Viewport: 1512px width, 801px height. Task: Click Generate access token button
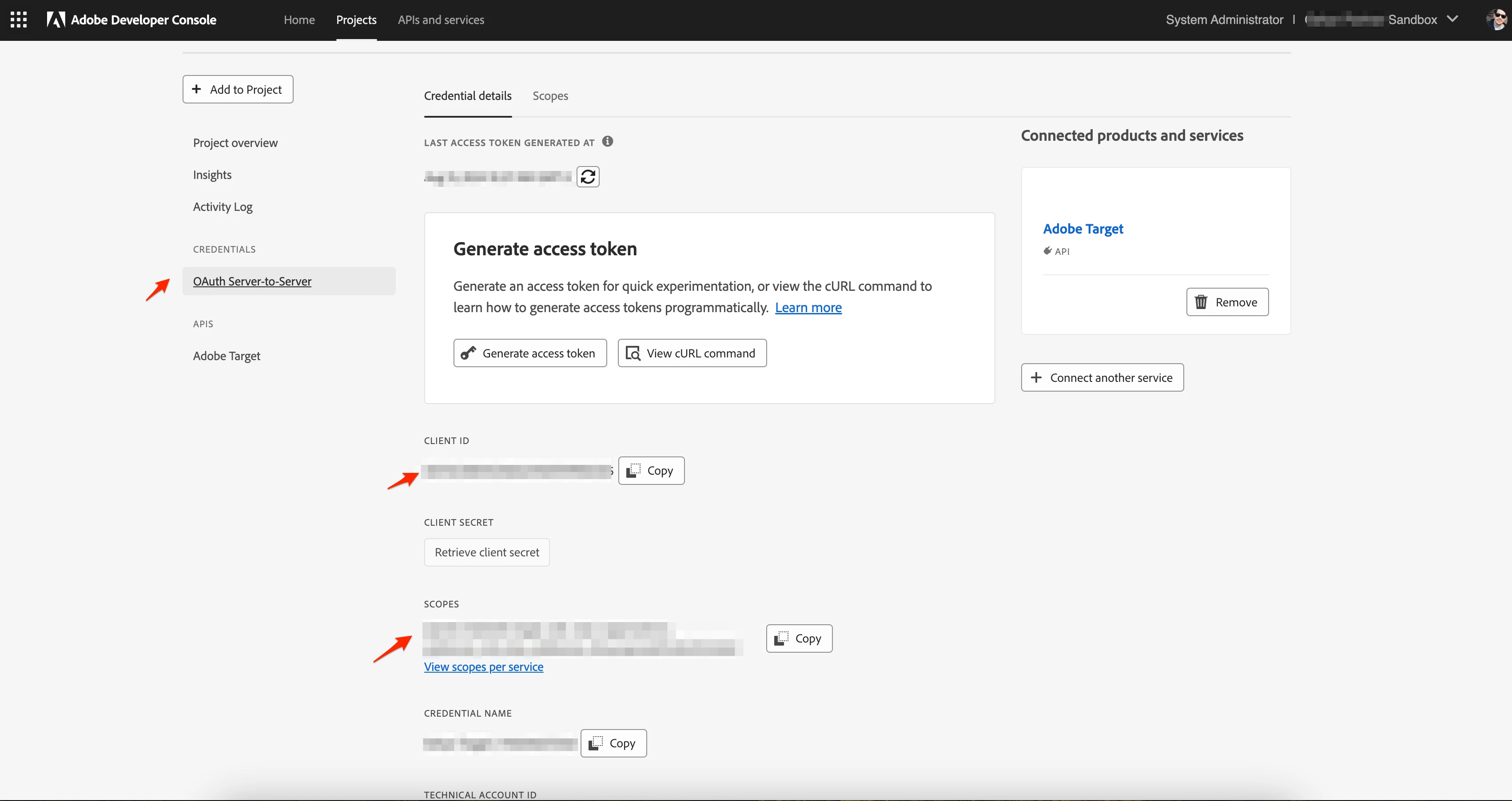(x=529, y=353)
